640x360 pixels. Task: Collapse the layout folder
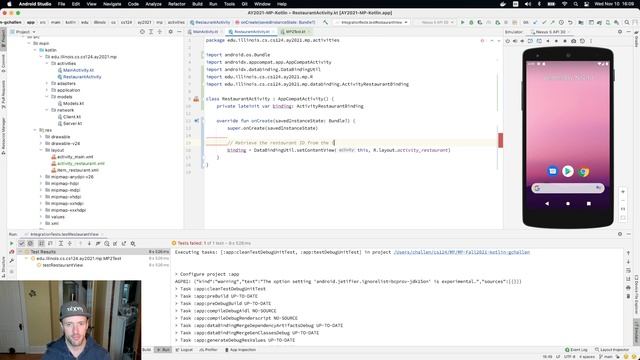click(x=41, y=150)
